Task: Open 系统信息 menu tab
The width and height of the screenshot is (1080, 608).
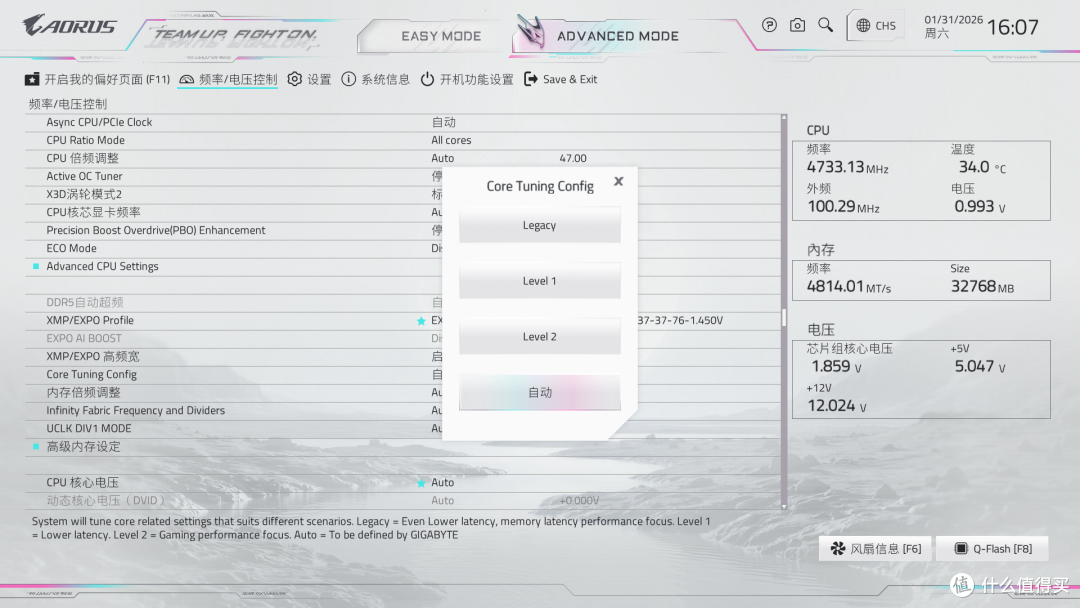Action: click(x=375, y=79)
